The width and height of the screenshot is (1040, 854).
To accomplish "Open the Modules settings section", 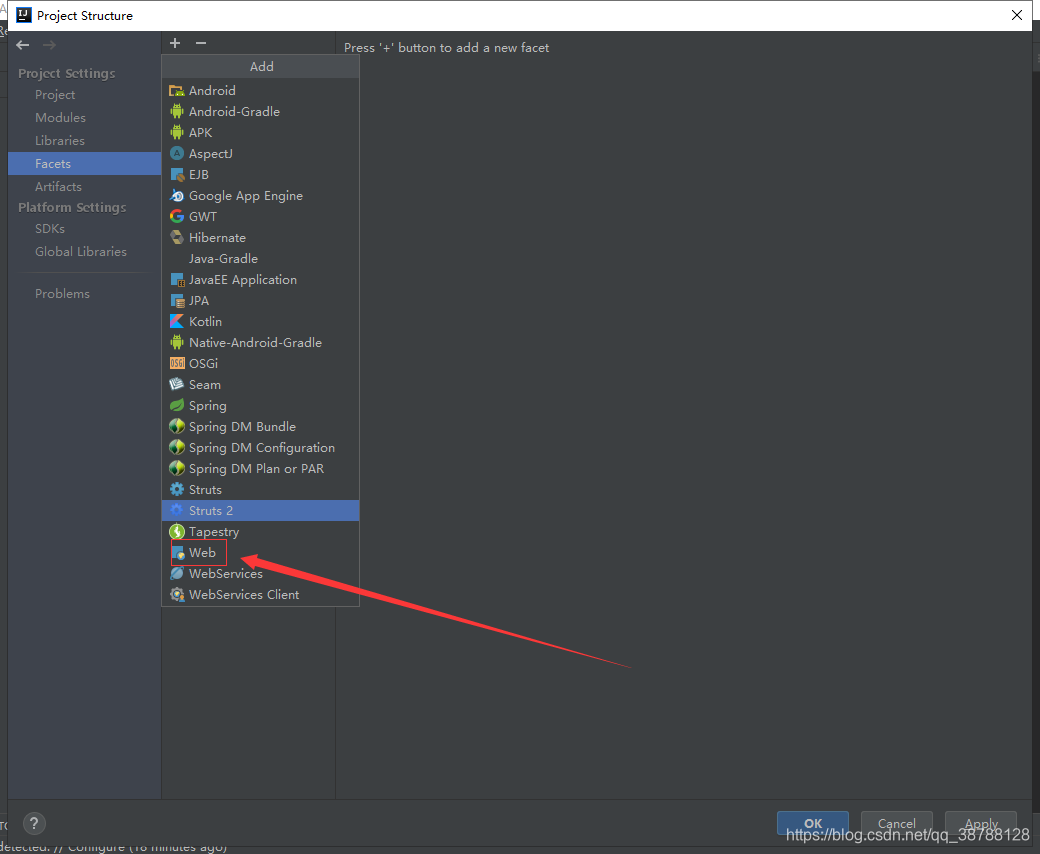I will [84, 117].
